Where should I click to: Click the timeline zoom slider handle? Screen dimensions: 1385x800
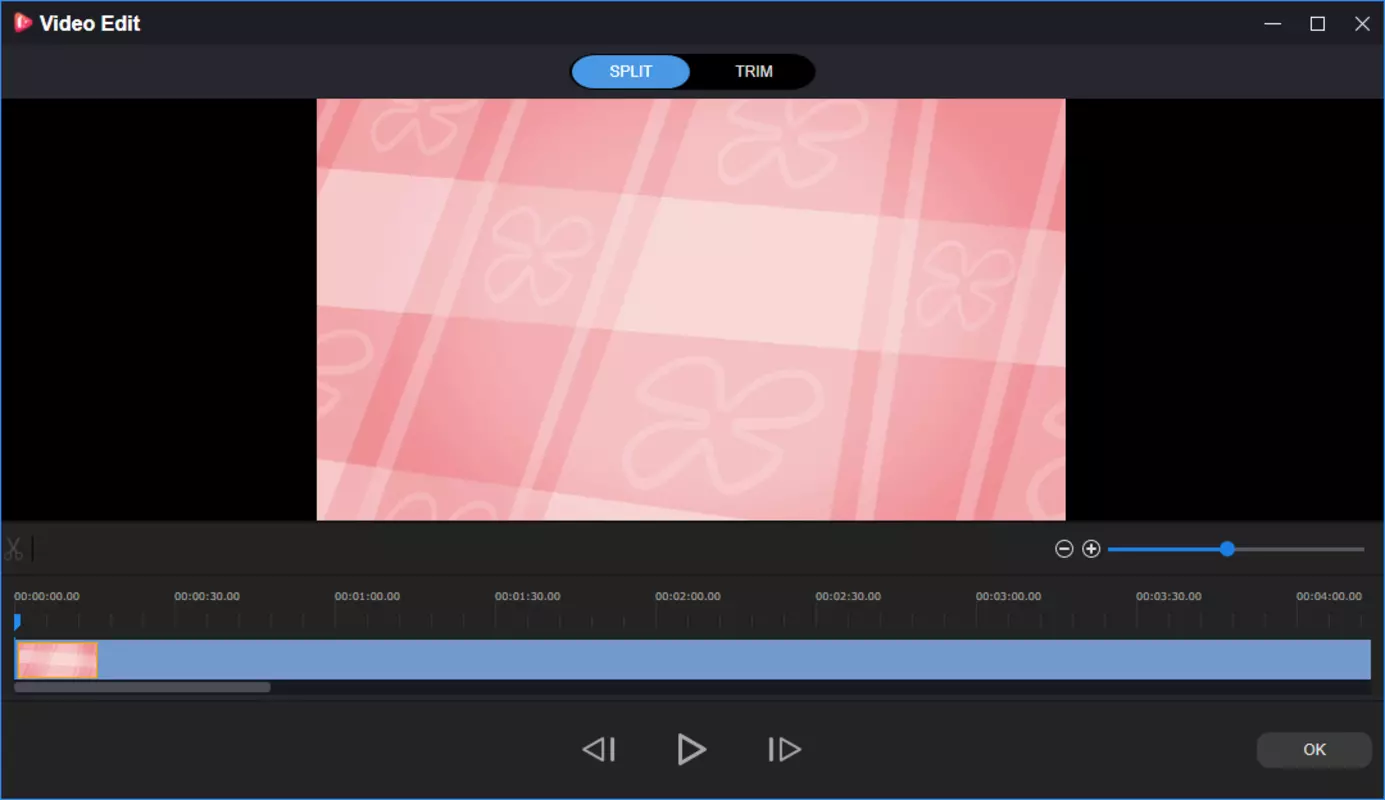(1227, 549)
